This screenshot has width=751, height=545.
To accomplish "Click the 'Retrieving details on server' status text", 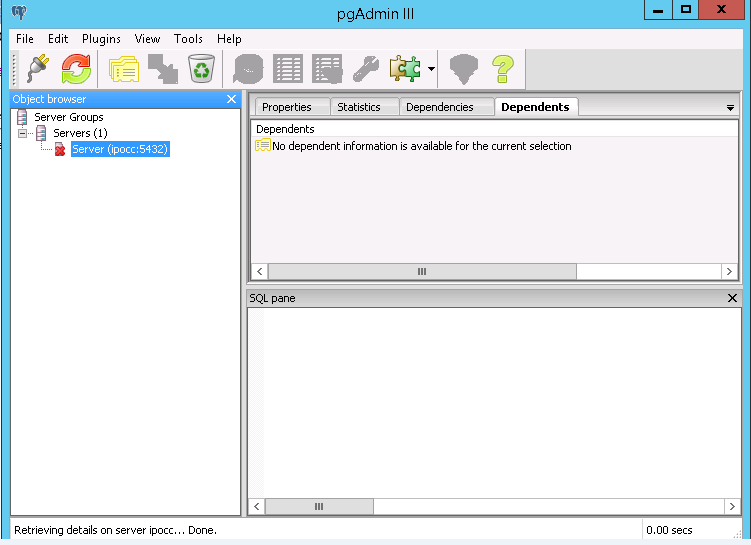I will tap(115, 530).
